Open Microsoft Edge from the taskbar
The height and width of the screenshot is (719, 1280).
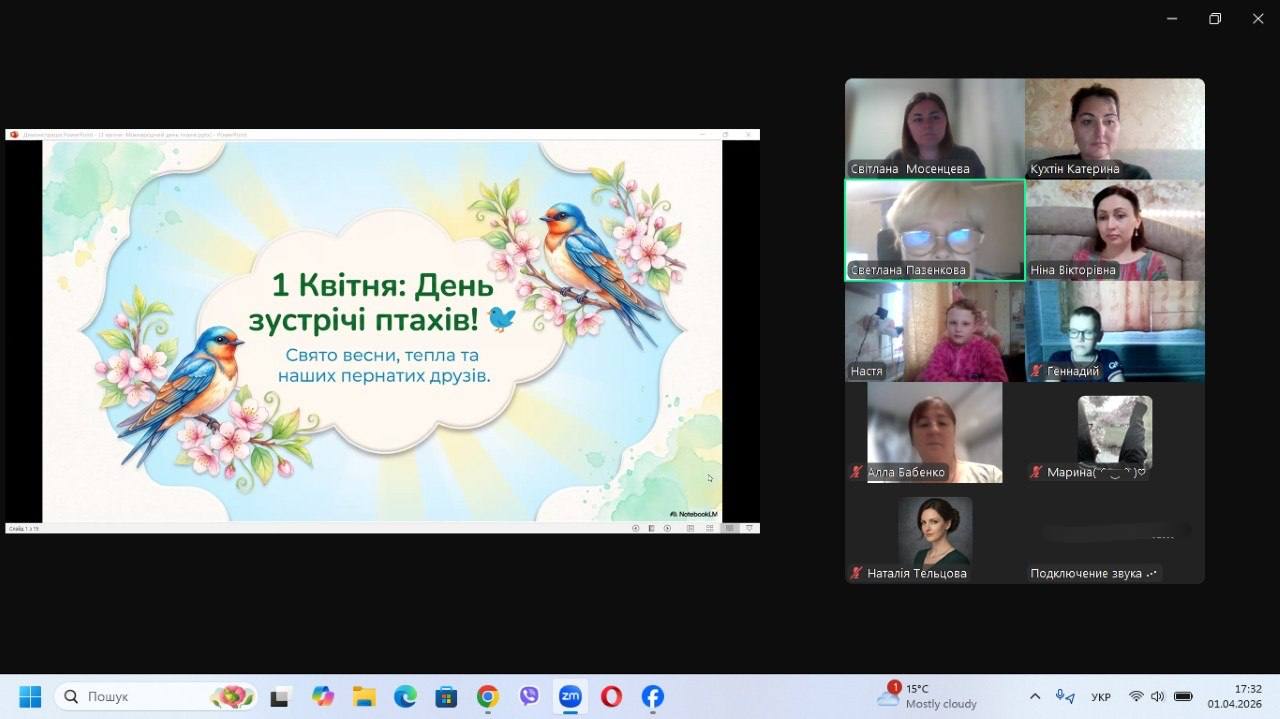405,696
